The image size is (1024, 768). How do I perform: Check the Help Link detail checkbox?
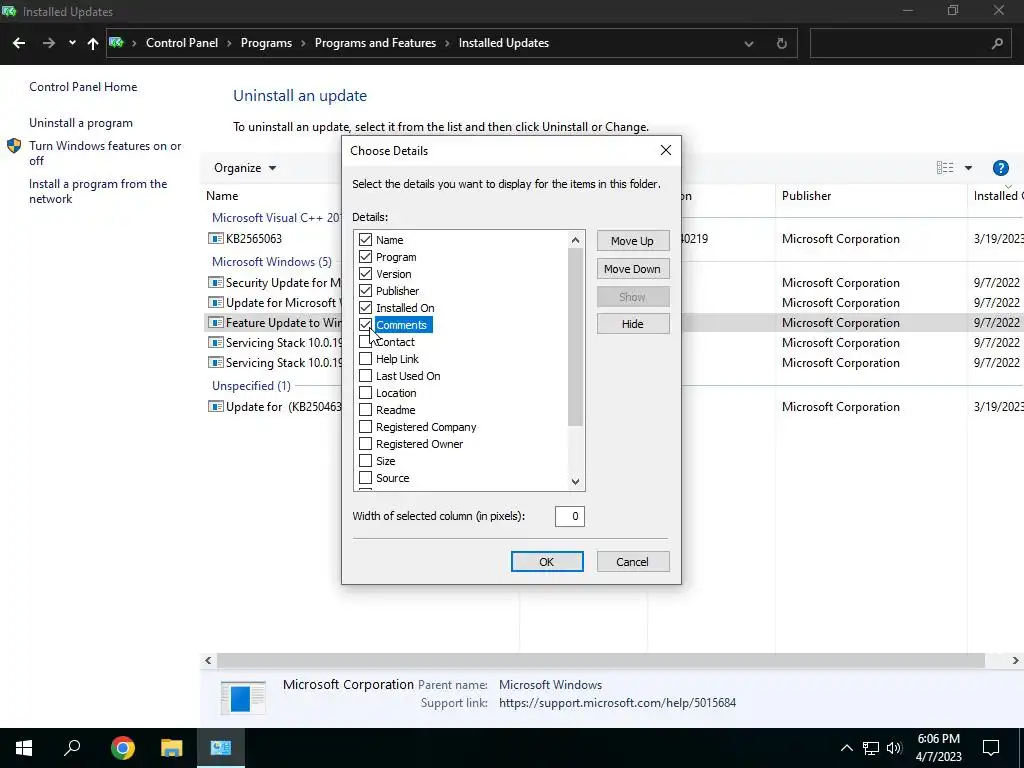[366, 359]
